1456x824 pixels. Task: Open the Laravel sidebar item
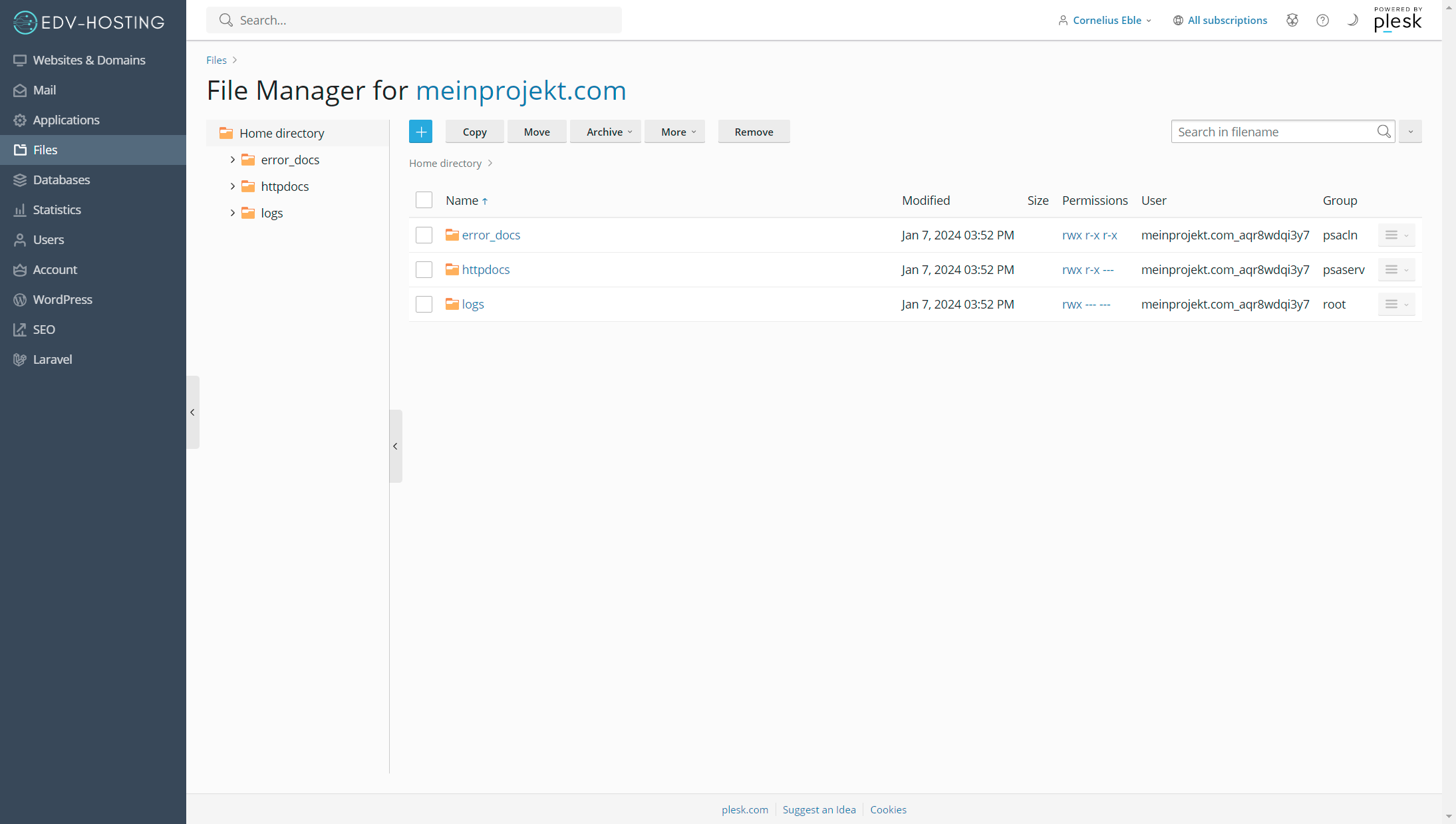point(53,359)
